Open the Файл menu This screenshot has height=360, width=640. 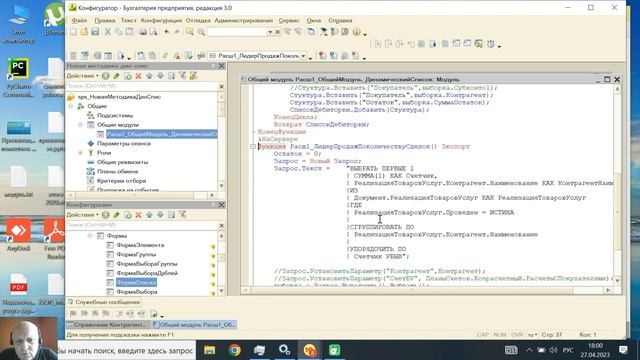(x=79, y=20)
